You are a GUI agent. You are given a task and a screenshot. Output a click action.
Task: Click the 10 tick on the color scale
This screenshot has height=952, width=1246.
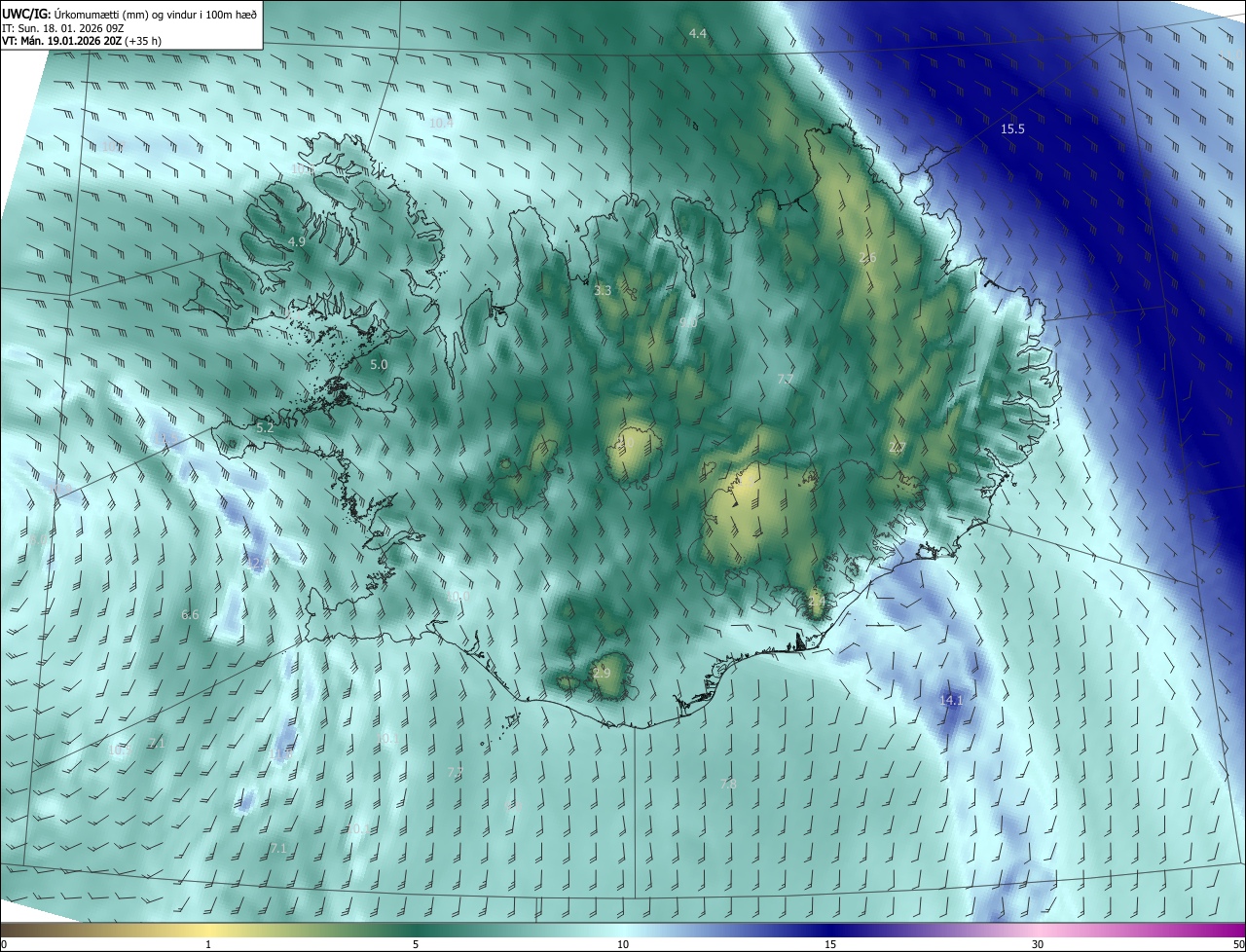coord(623,945)
